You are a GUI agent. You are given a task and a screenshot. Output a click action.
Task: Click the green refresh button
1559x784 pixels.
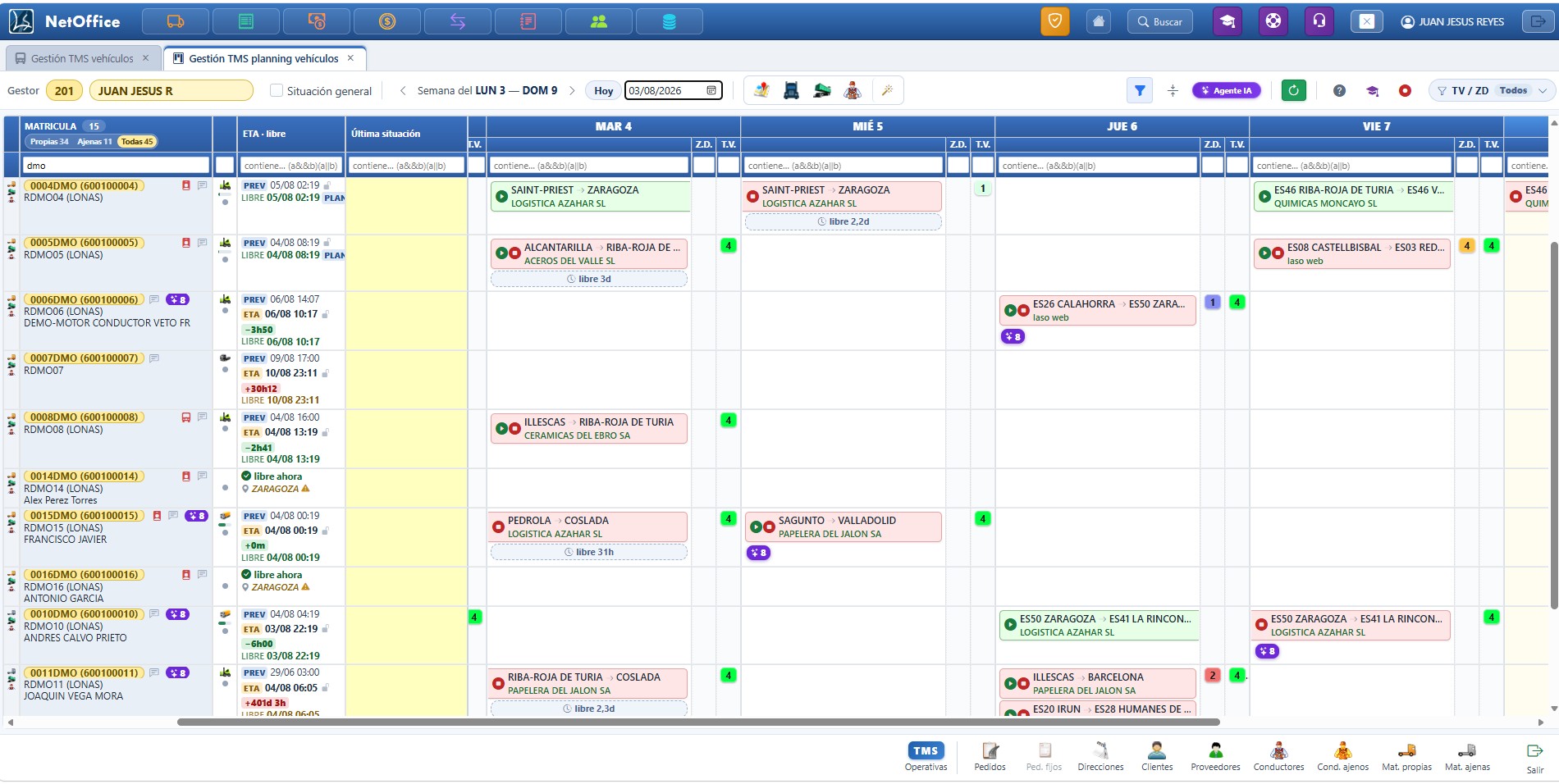(x=1294, y=90)
